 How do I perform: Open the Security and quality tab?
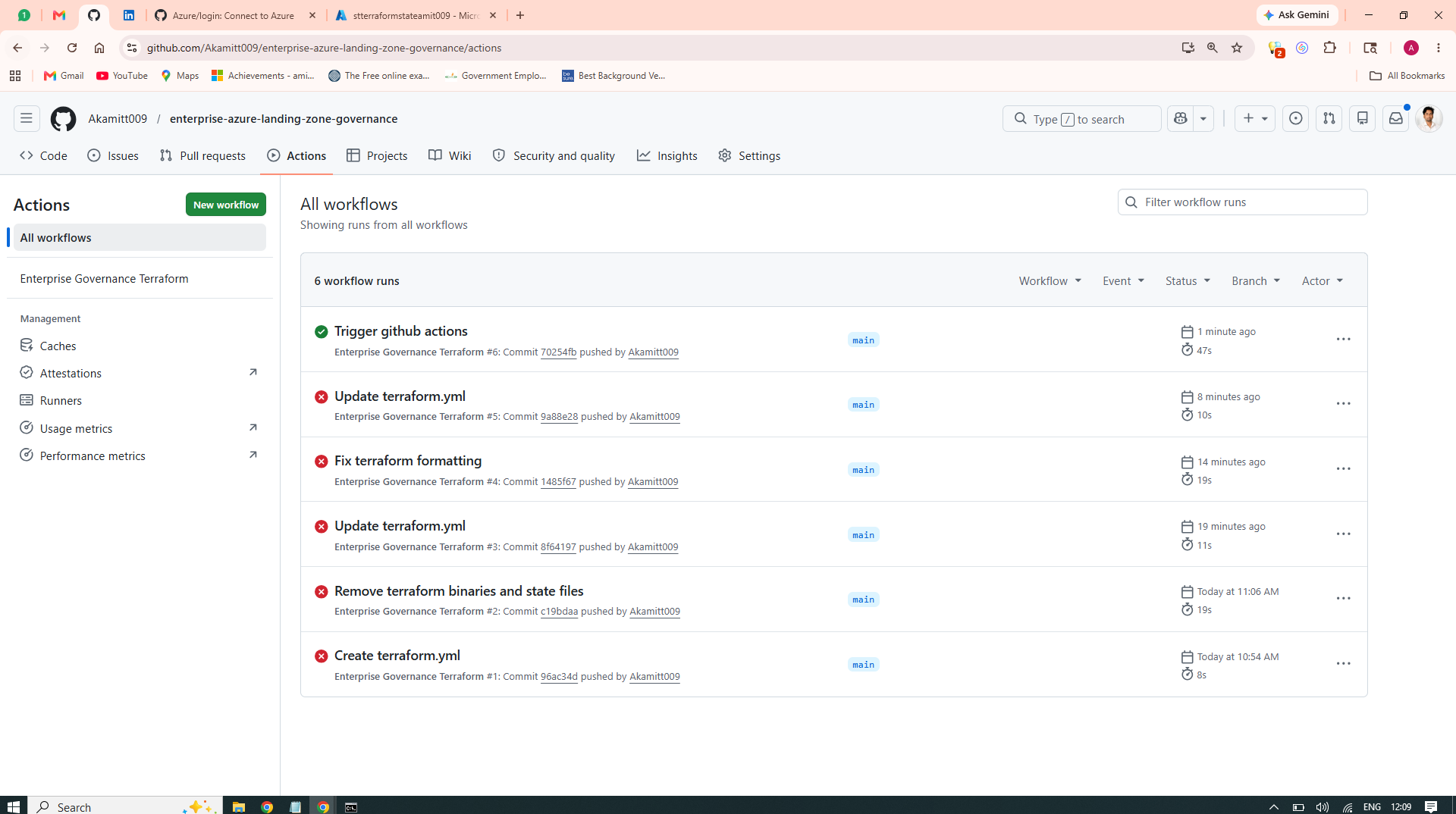[554, 156]
